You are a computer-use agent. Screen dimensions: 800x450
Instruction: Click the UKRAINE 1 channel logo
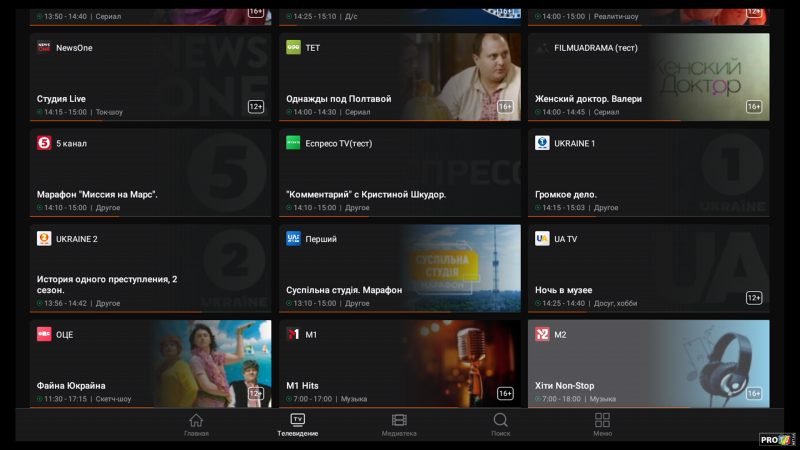[x=542, y=143]
